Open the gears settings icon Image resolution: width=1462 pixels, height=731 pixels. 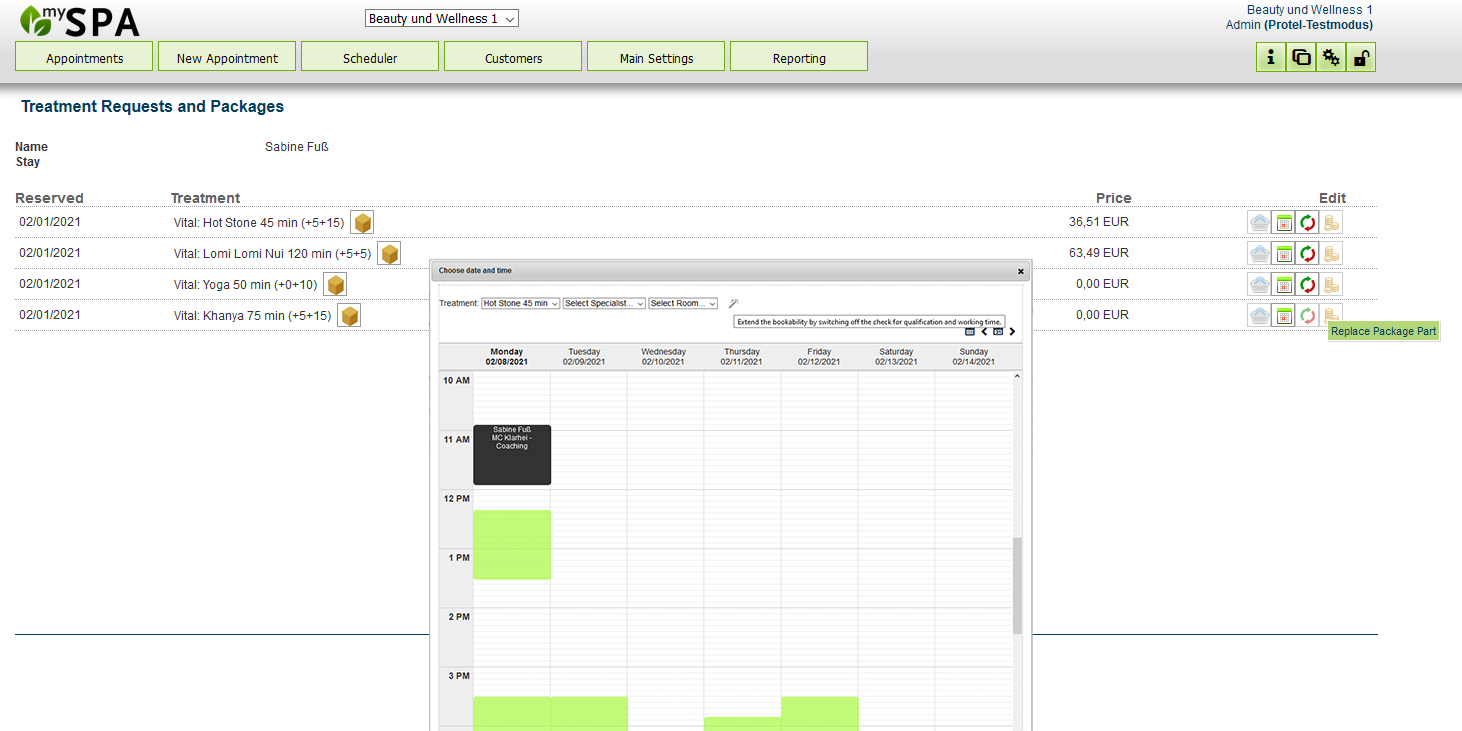pyautogui.click(x=1330, y=58)
